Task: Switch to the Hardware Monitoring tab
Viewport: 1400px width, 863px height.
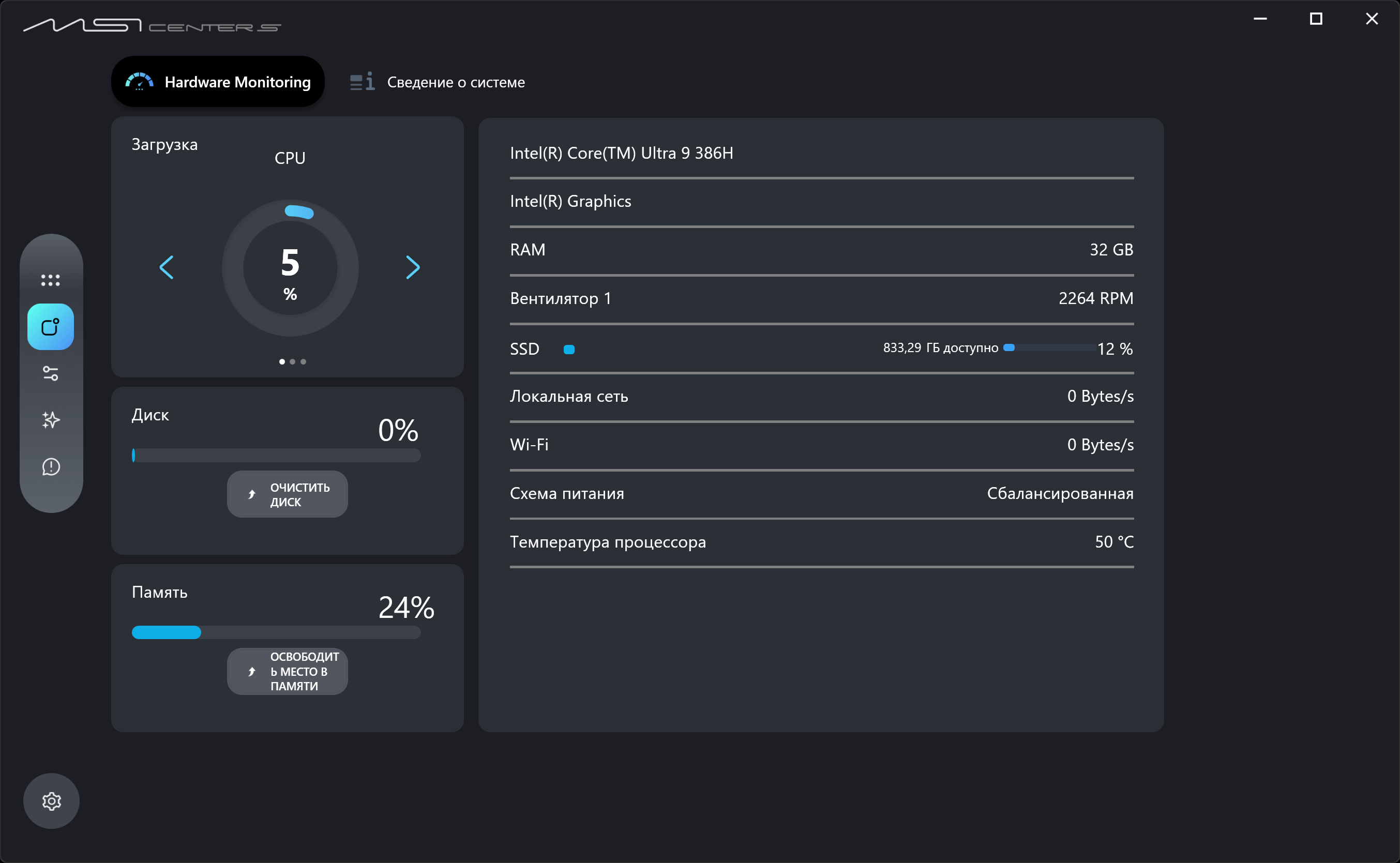Action: tap(217, 82)
